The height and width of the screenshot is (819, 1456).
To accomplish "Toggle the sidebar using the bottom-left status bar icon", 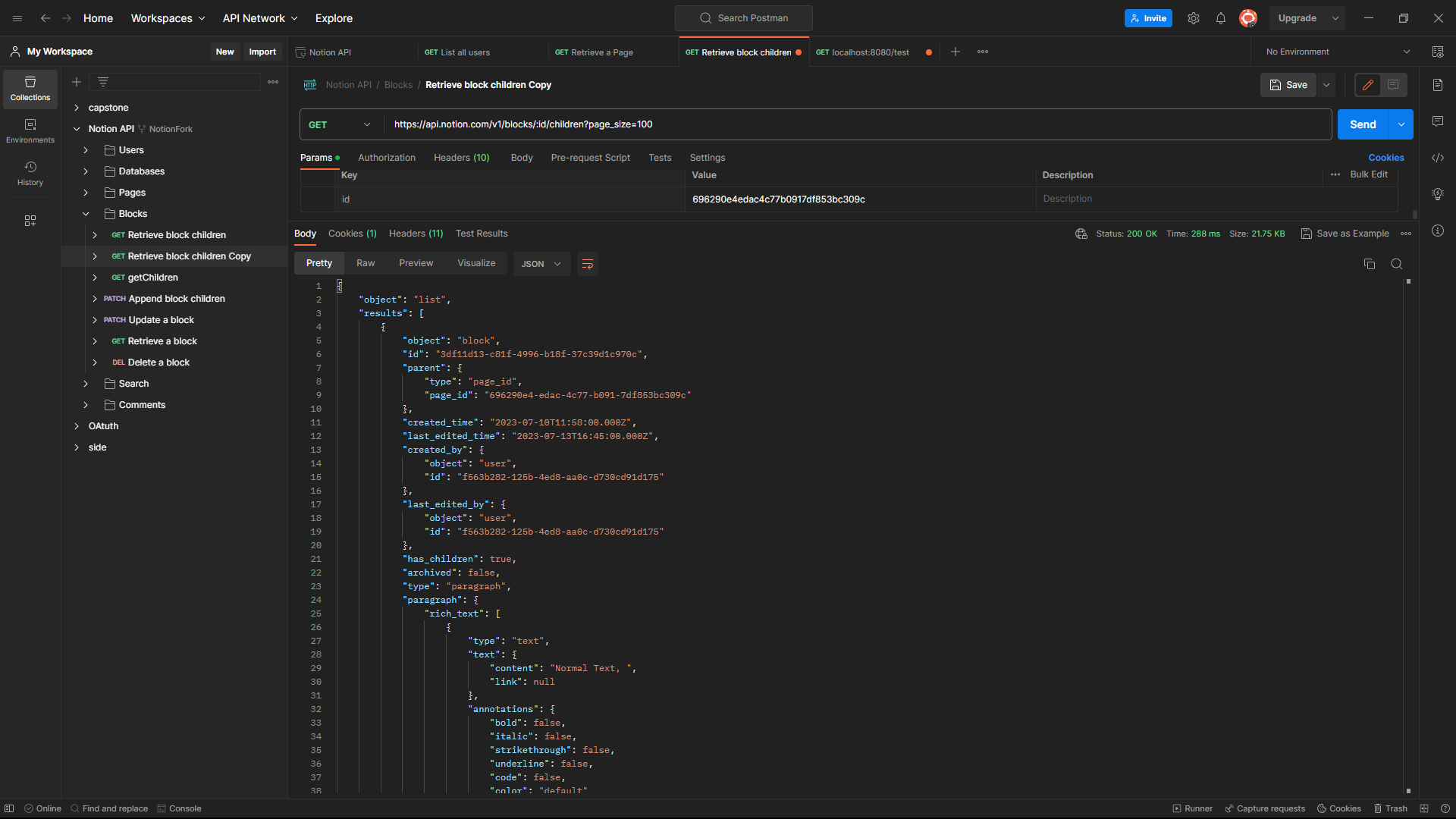I will pos(9,808).
